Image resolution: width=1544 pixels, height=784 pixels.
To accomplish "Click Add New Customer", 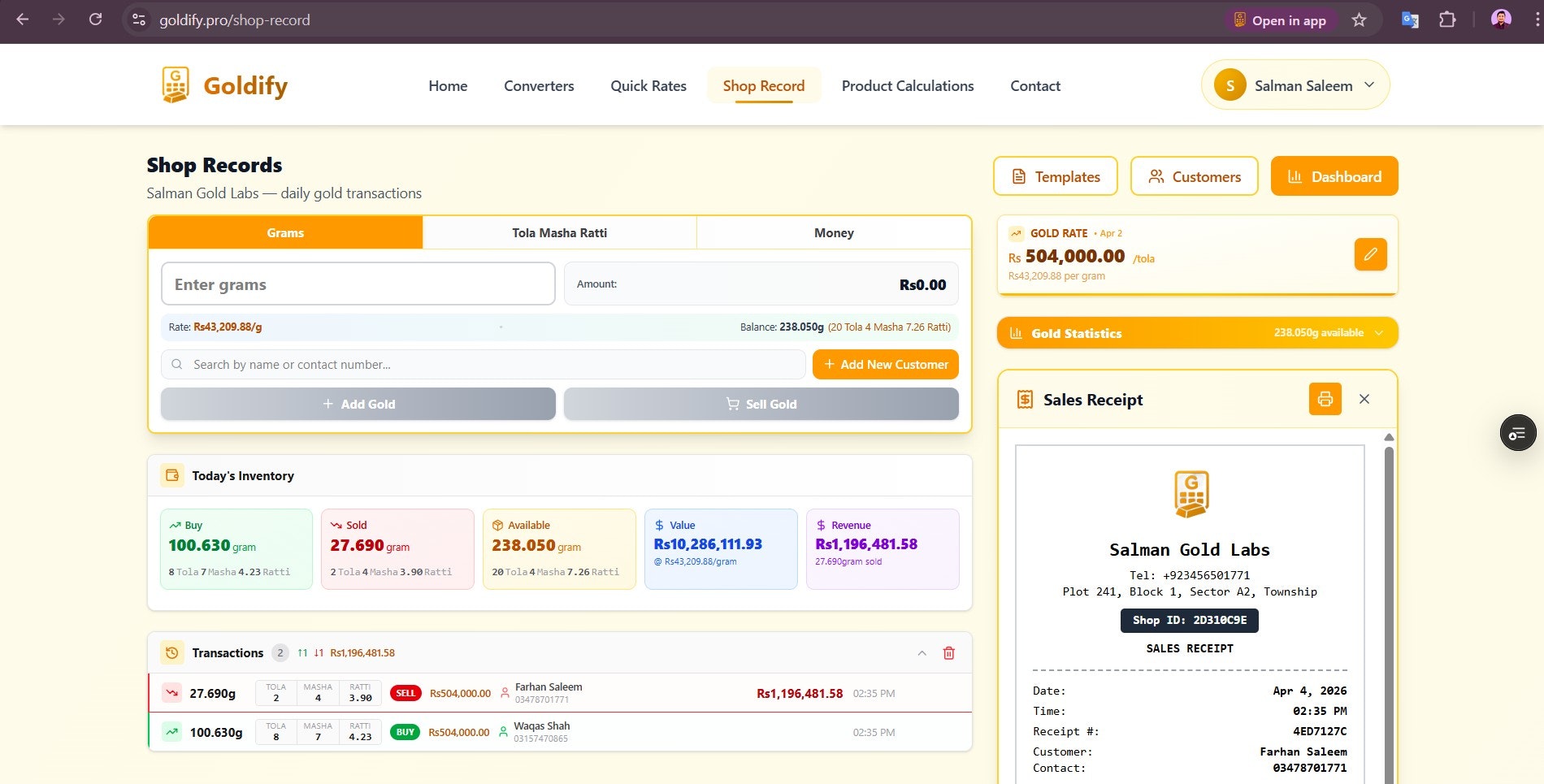I will click(x=886, y=365).
